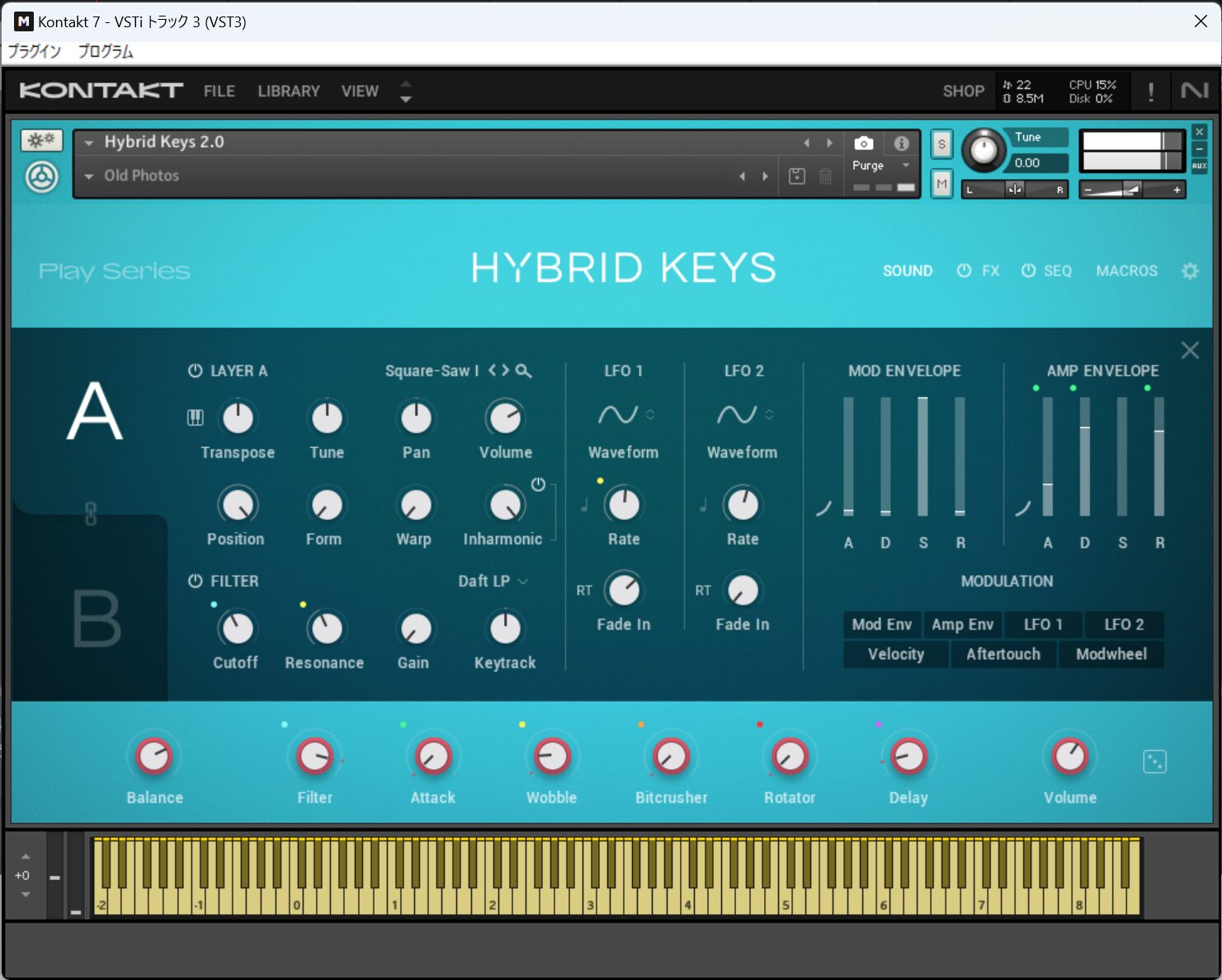Select the Aftertouch modulation button

point(1003,654)
